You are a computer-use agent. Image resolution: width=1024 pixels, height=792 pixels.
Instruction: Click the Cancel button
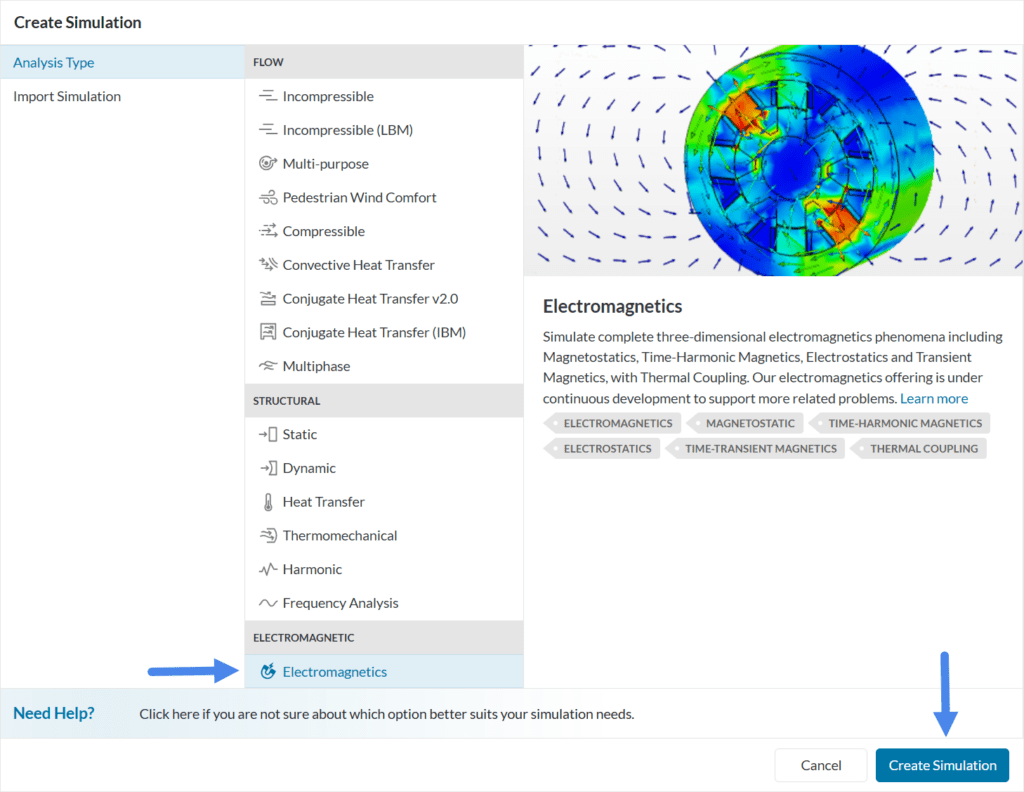pos(820,765)
